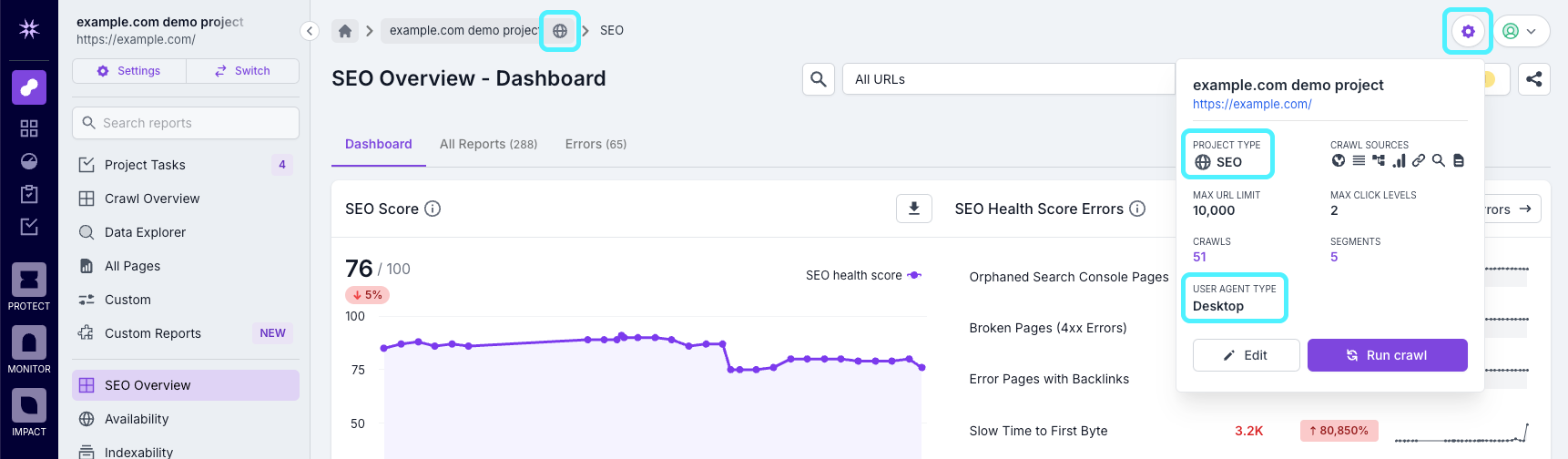Image resolution: width=1568 pixels, height=459 pixels.
Task: Switch to Errors (65) tab
Action: (596, 144)
